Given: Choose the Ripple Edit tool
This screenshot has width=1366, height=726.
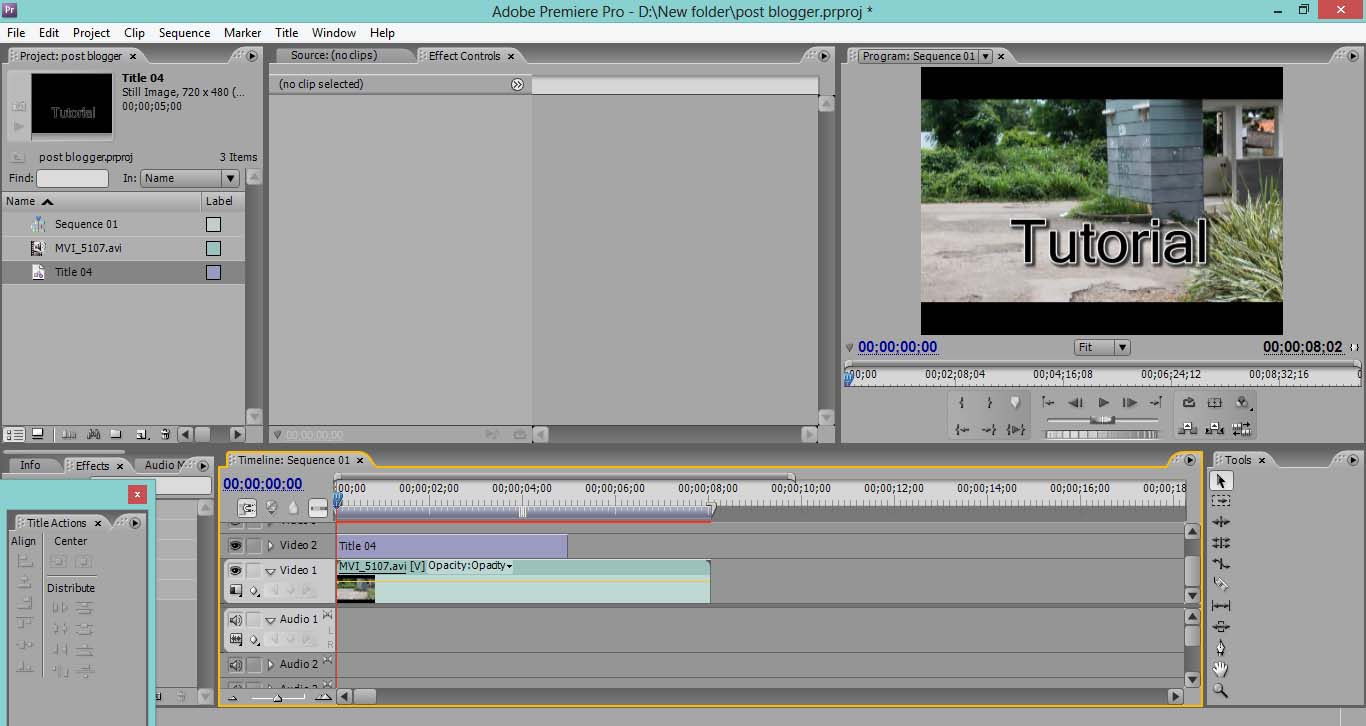Looking at the screenshot, I should click(1220, 522).
